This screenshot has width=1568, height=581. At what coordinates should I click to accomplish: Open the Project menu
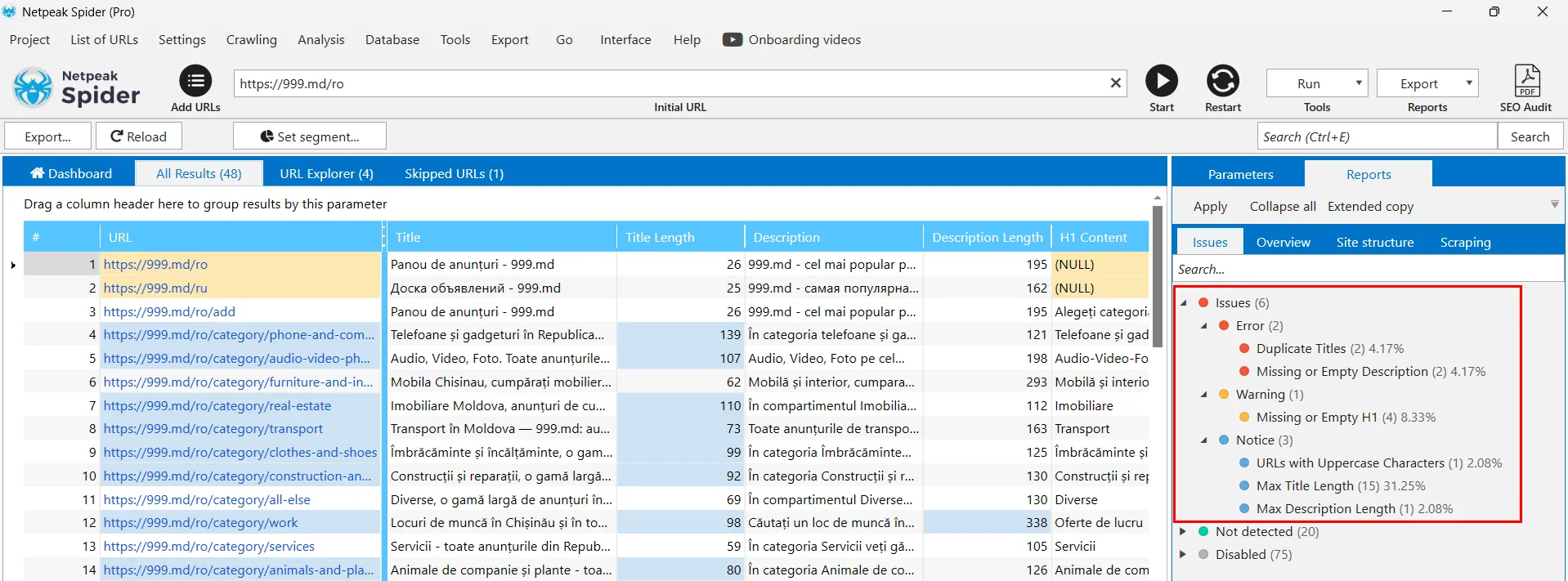29,39
